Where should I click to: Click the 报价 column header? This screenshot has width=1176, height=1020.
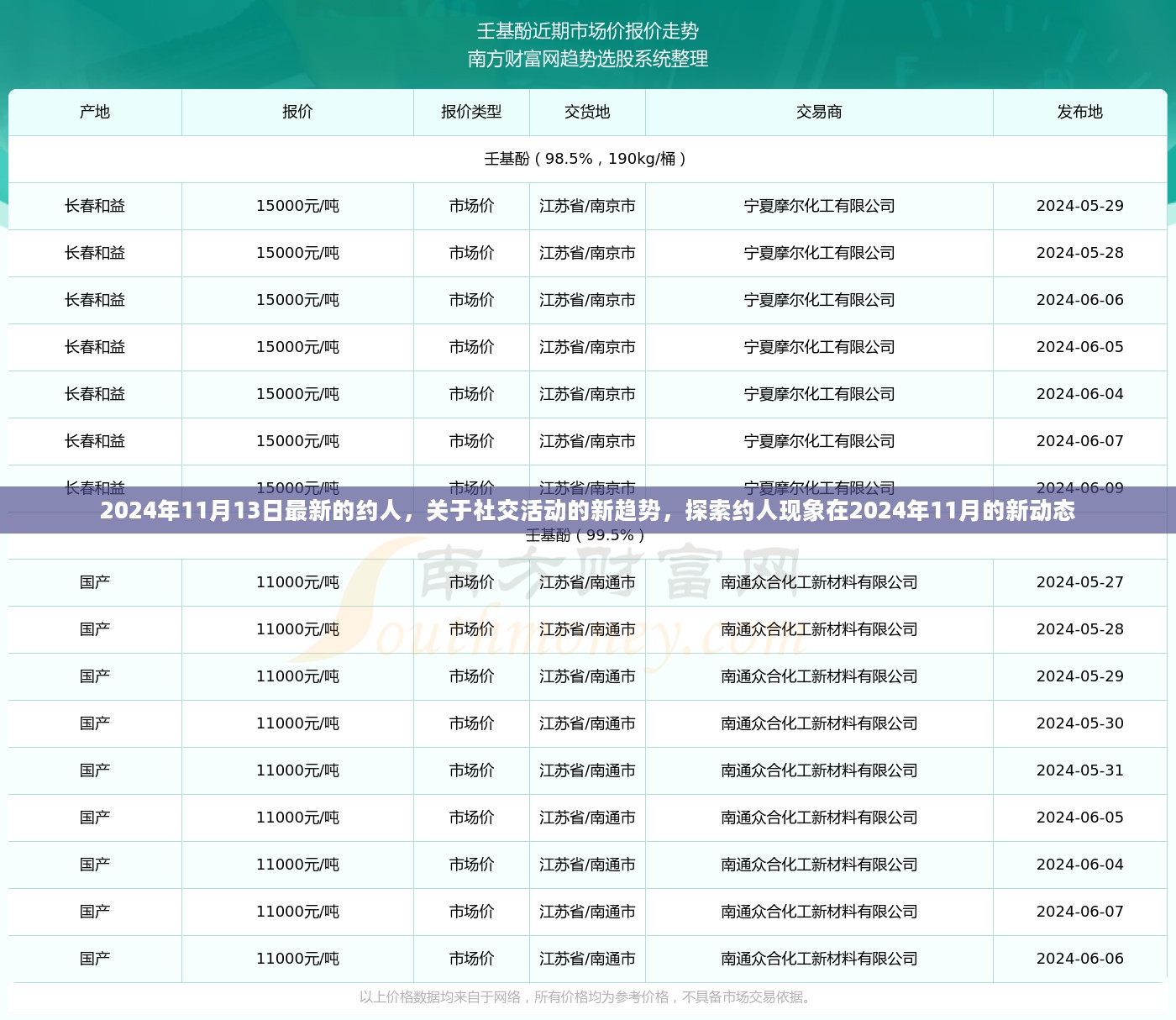point(297,112)
